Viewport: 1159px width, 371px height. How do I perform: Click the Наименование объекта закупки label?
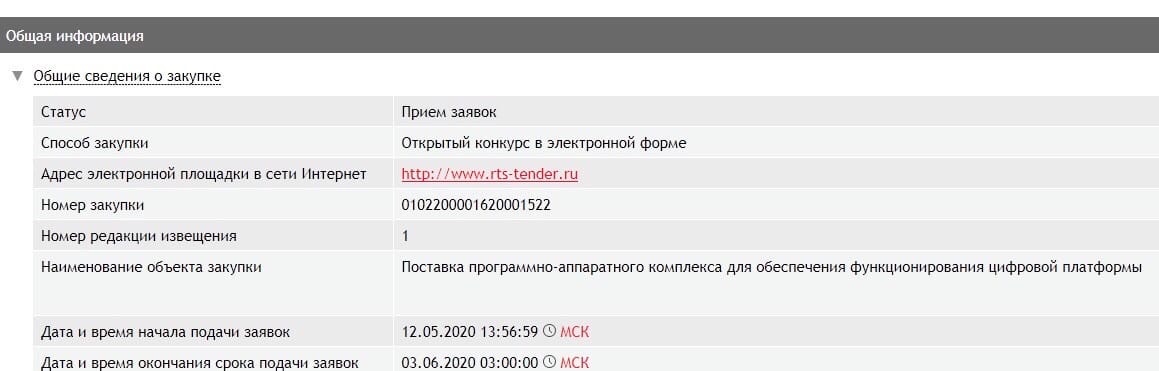pyautogui.click(x=151, y=267)
